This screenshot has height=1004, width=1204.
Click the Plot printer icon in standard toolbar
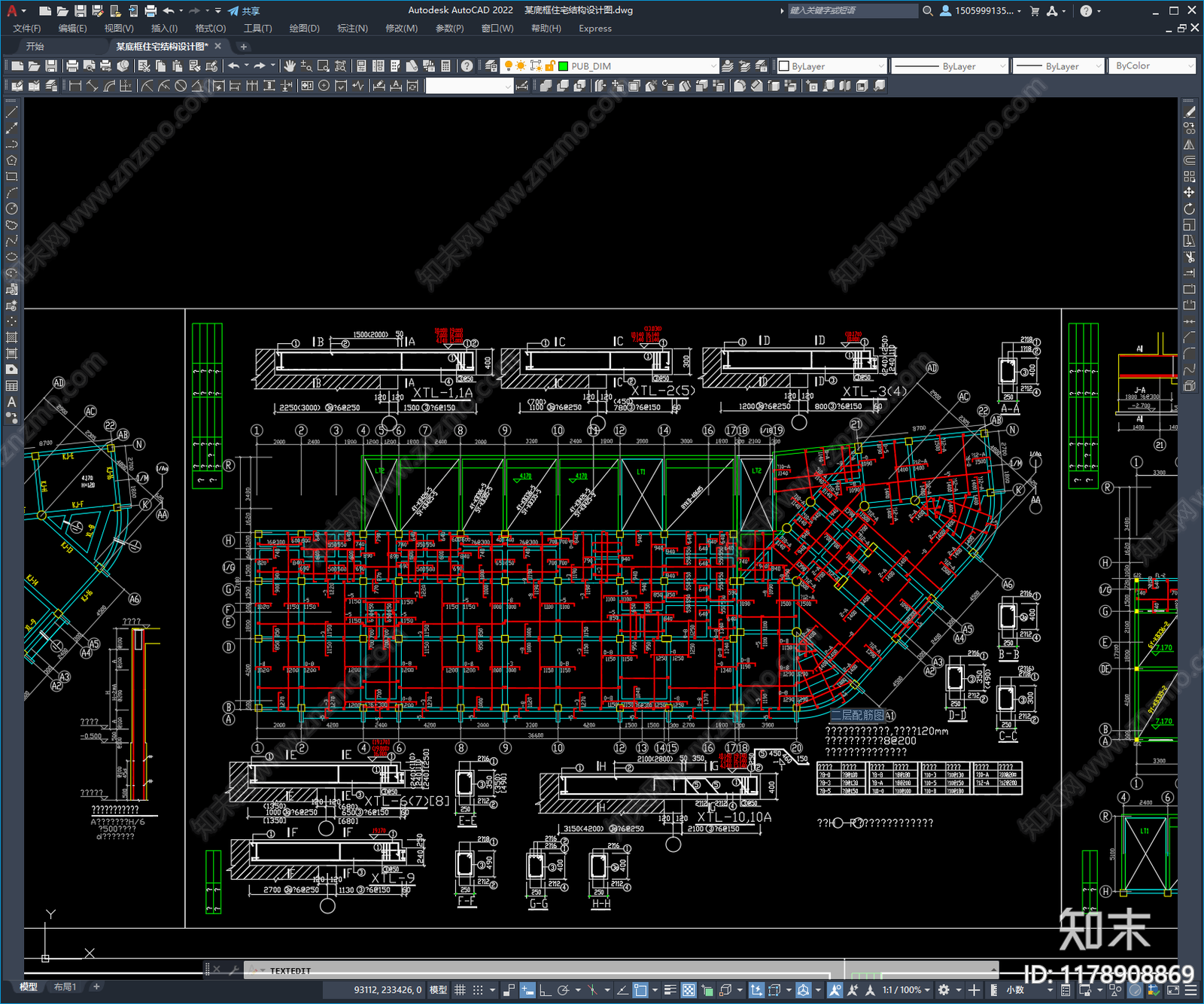[72, 66]
